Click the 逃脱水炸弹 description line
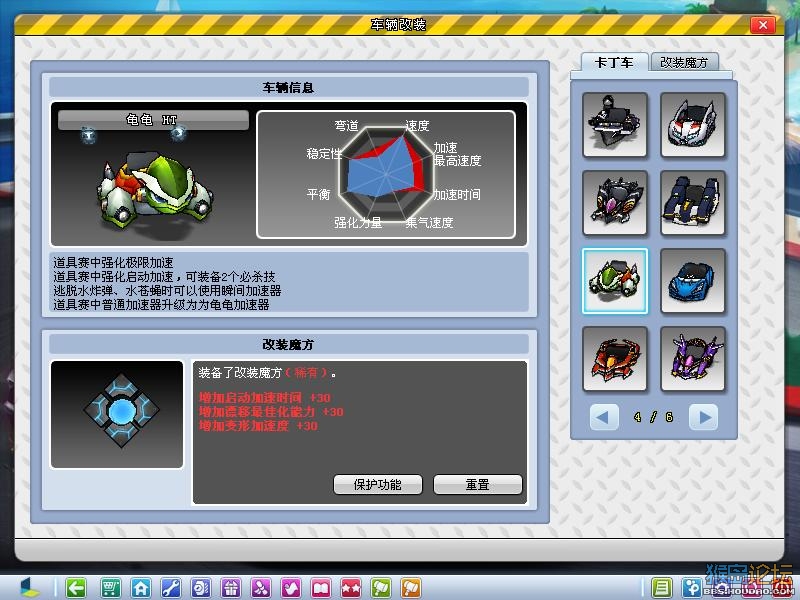800x600 pixels. click(x=167, y=290)
